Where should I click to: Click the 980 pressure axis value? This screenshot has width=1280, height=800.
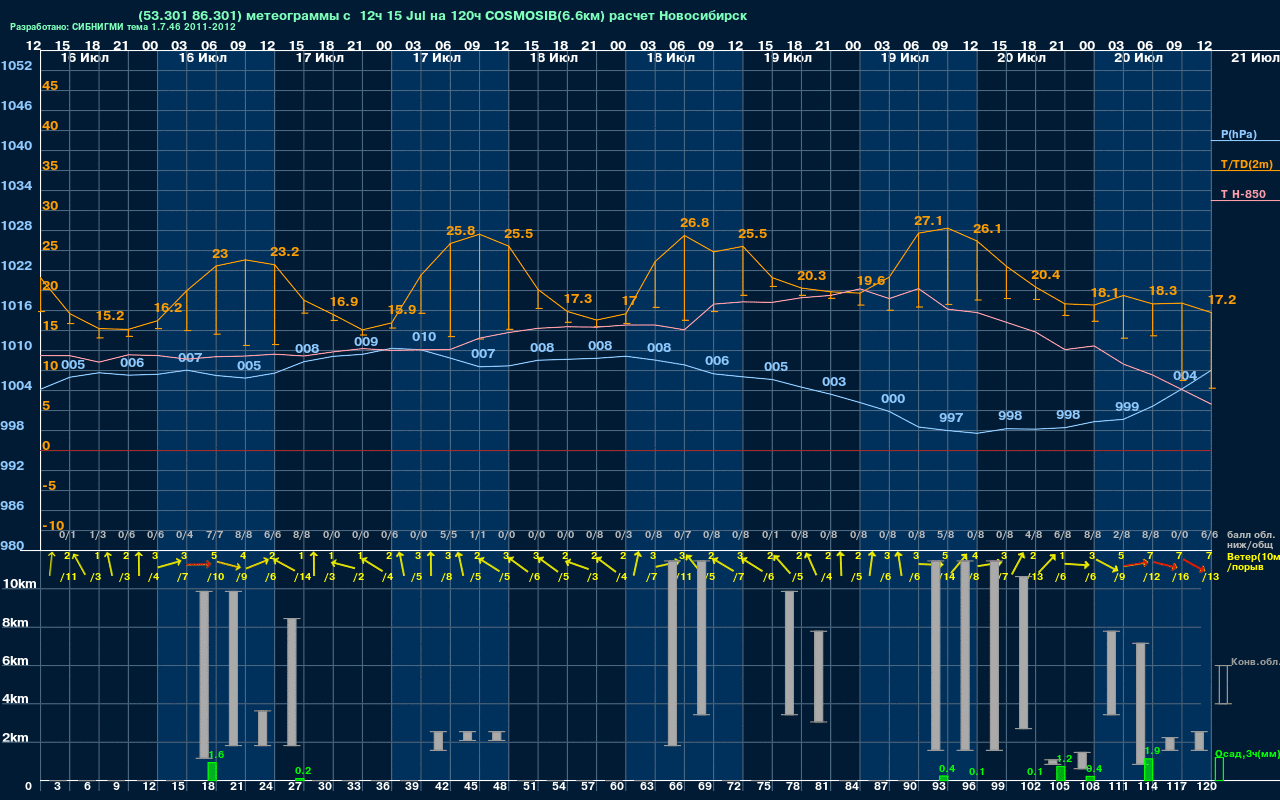click(x=12, y=546)
